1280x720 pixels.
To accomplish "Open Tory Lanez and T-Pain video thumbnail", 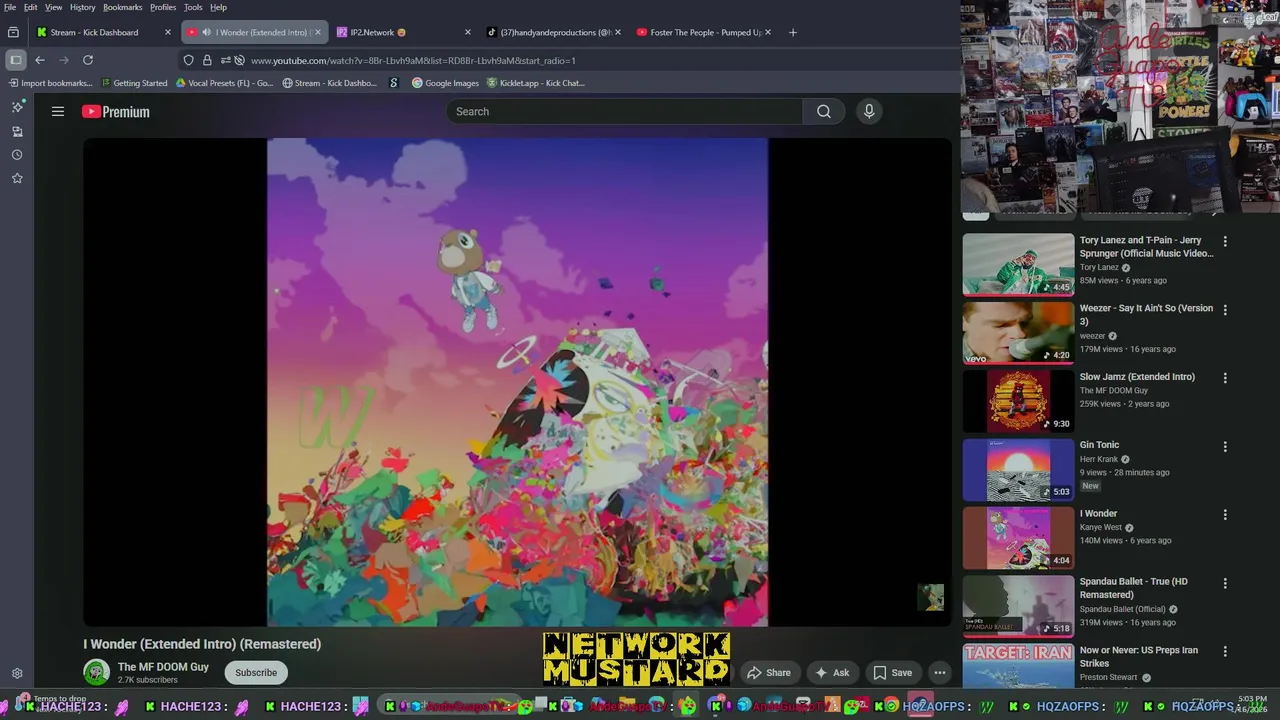I will (x=1018, y=264).
